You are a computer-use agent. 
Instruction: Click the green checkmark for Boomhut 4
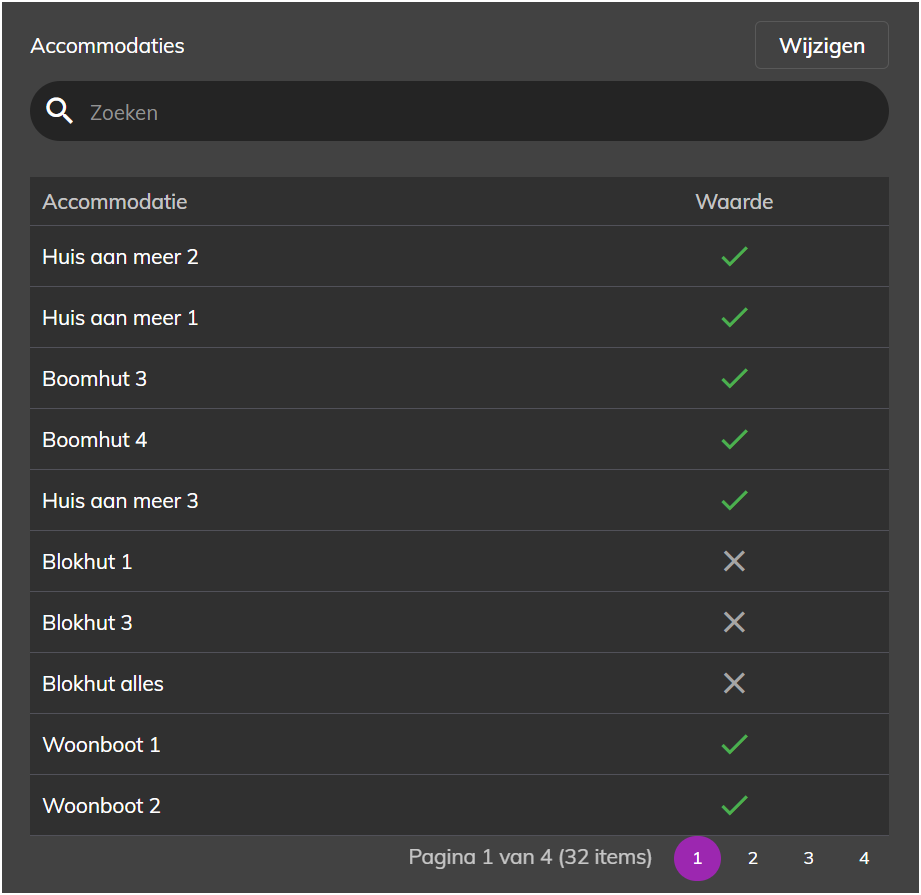(734, 440)
